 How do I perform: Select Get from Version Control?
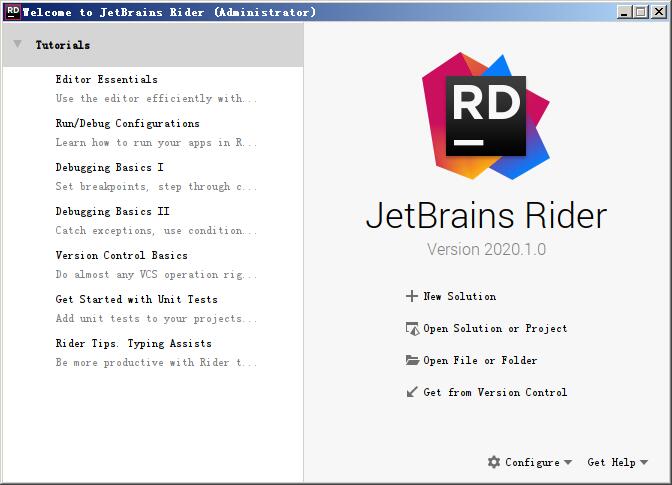pos(495,392)
